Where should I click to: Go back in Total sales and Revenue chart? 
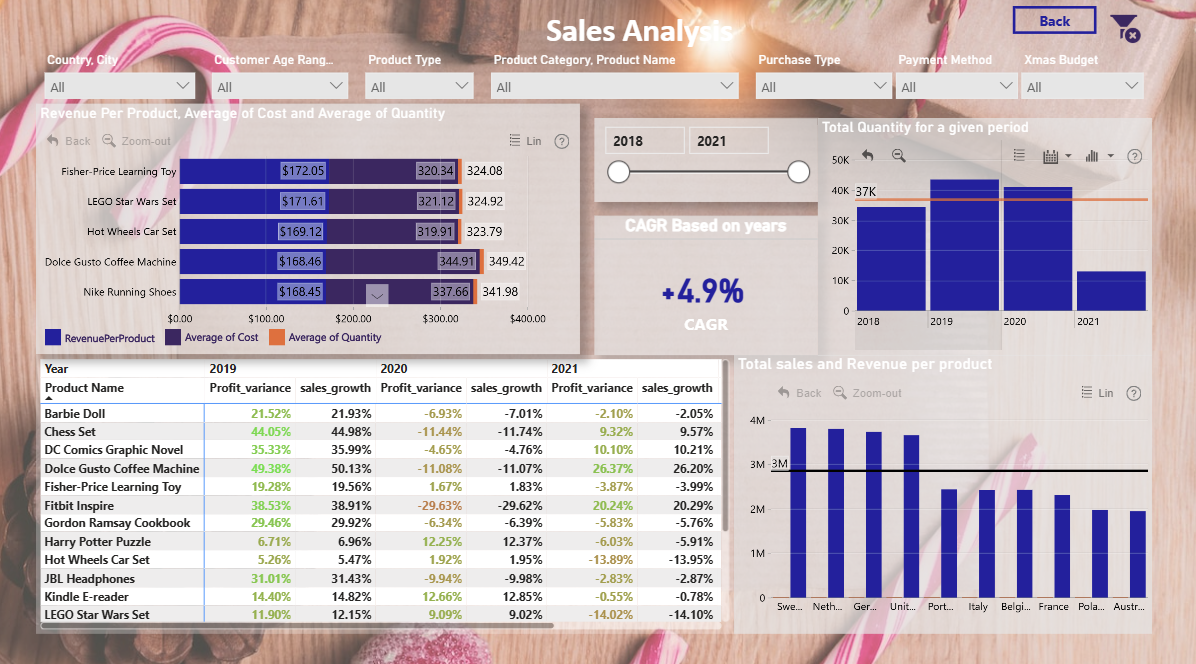[799, 393]
